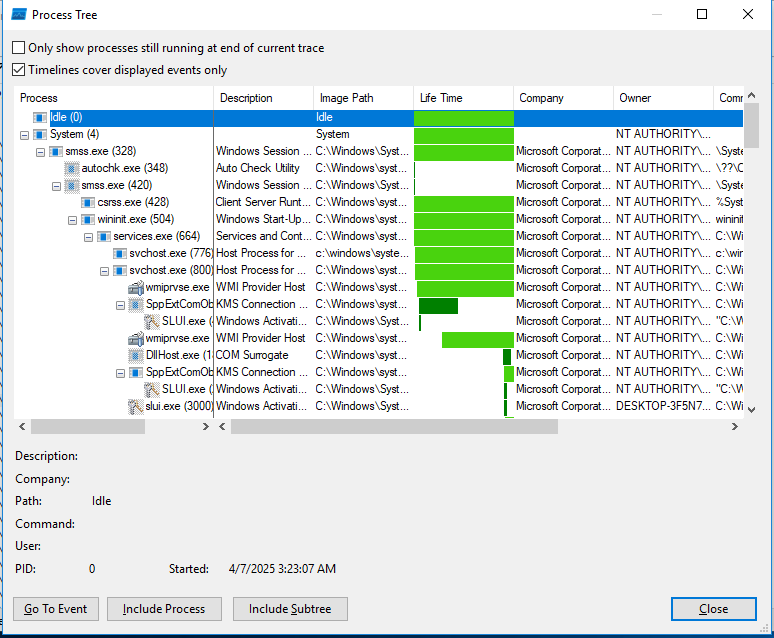Collapse the smss.exe (420) tree node
The width and height of the screenshot is (774, 638).
pyautogui.click(x=56, y=186)
